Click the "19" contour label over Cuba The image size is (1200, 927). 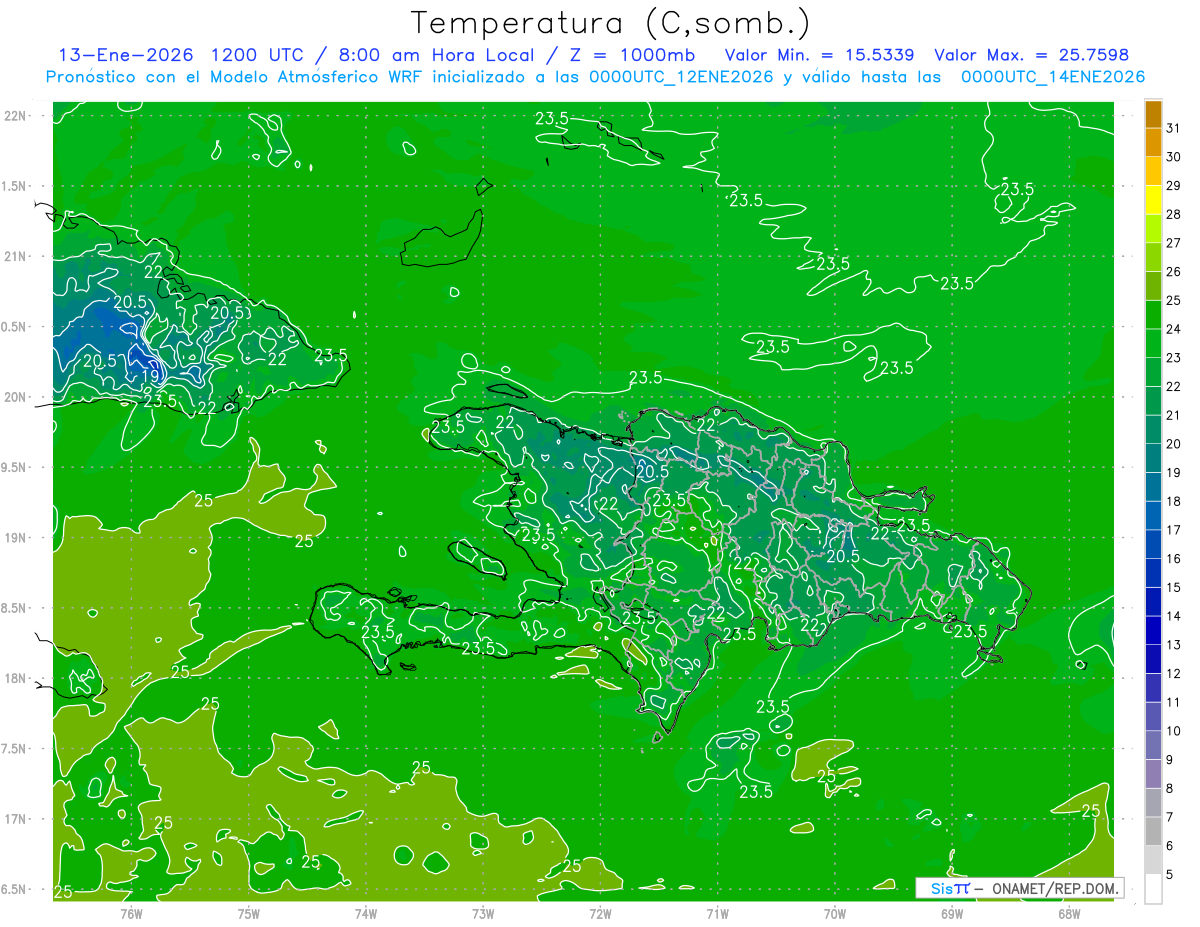(x=152, y=376)
